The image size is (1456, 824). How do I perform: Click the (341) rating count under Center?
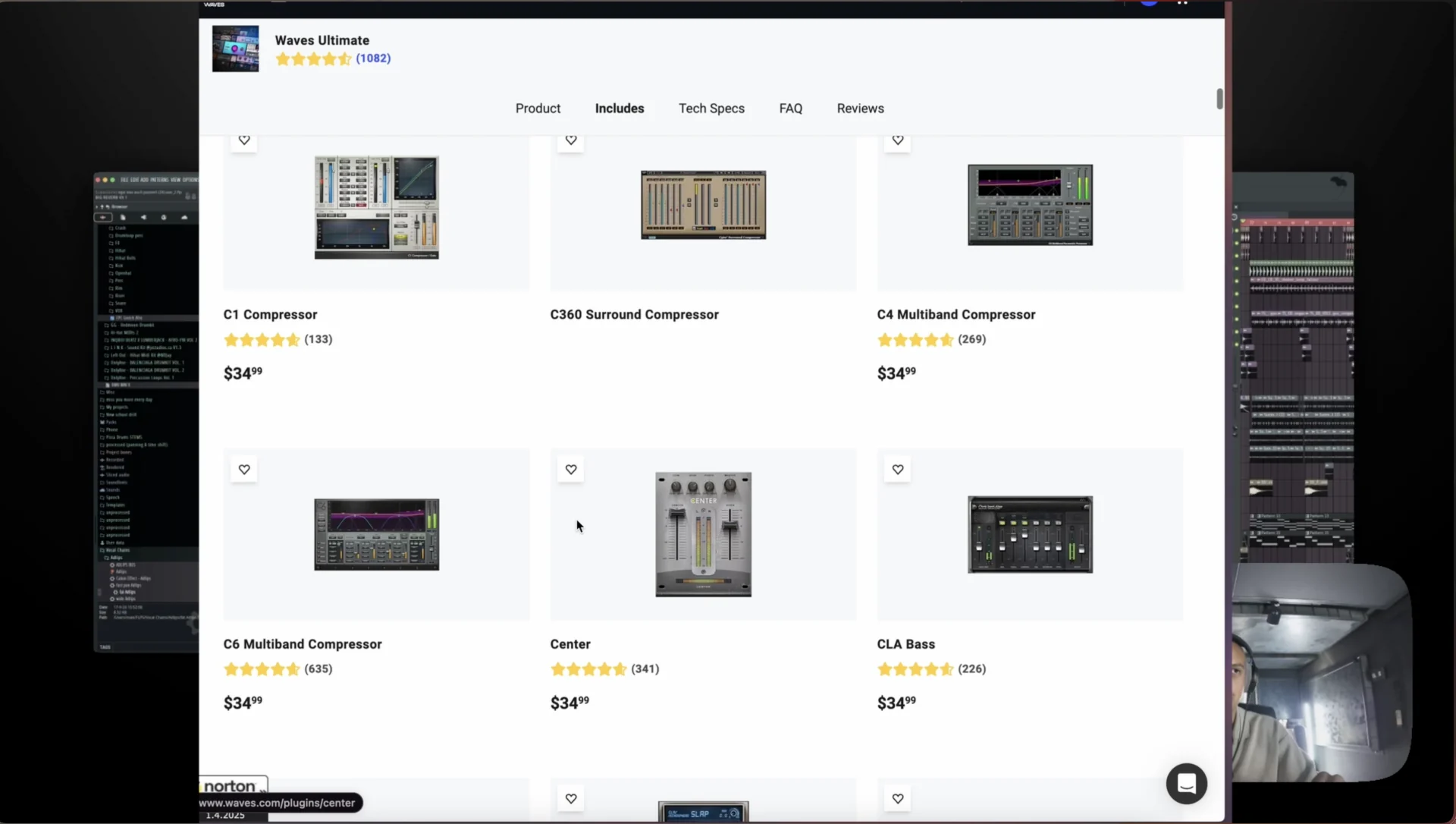(x=645, y=668)
